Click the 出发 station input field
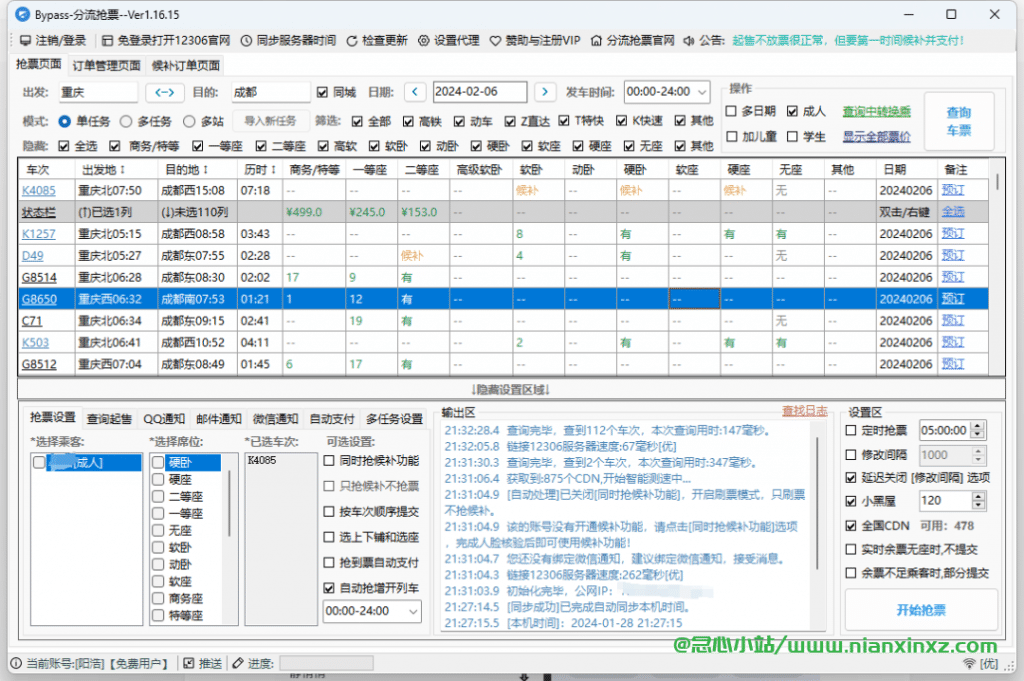 (x=98, y=92)
